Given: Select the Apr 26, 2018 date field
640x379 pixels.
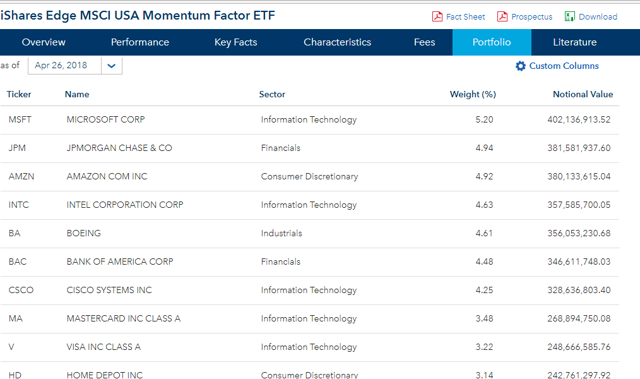Looking at the screenshot, I should [x=64, y=66].
